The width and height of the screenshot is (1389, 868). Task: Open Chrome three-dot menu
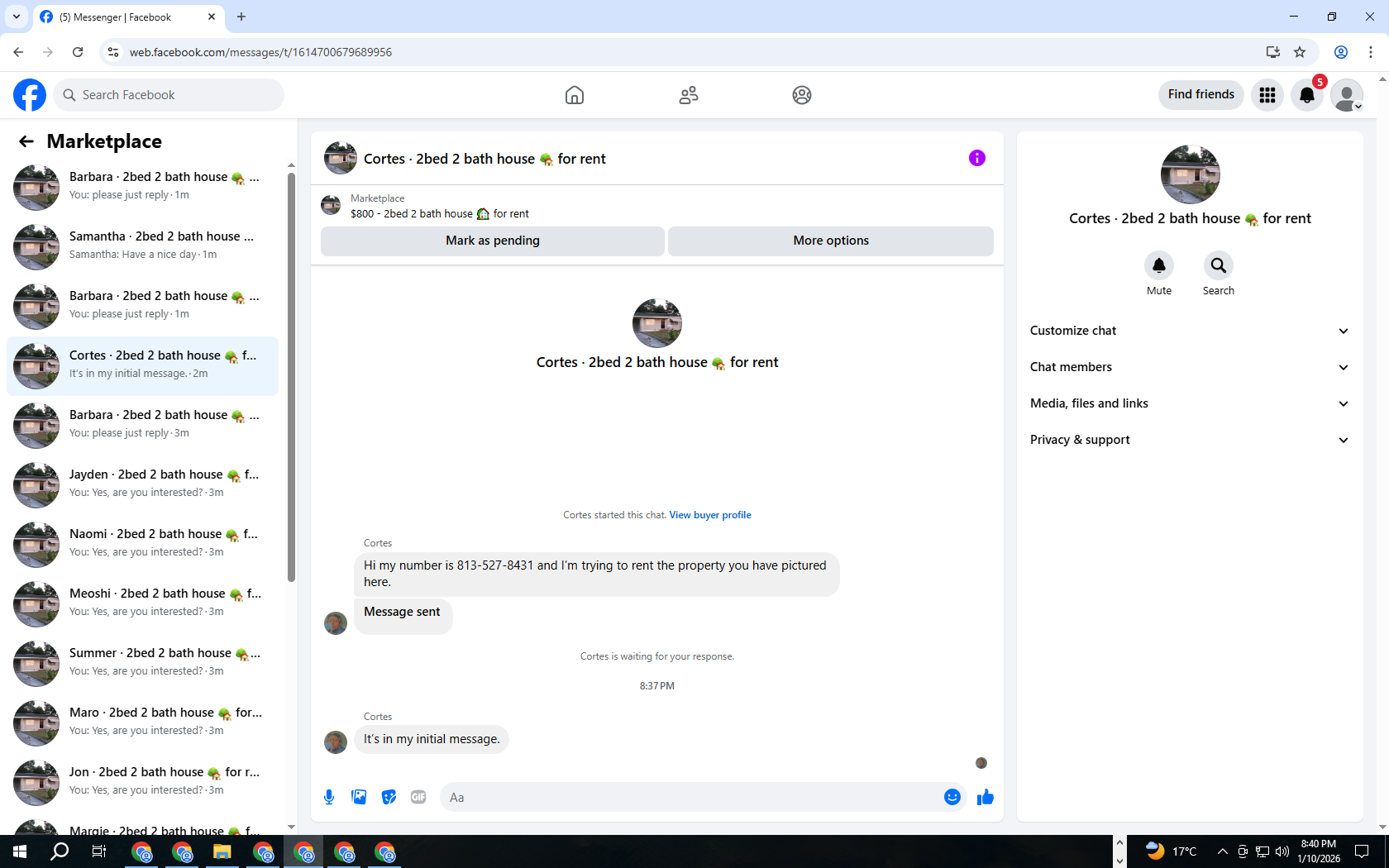tap(1371, 52)
